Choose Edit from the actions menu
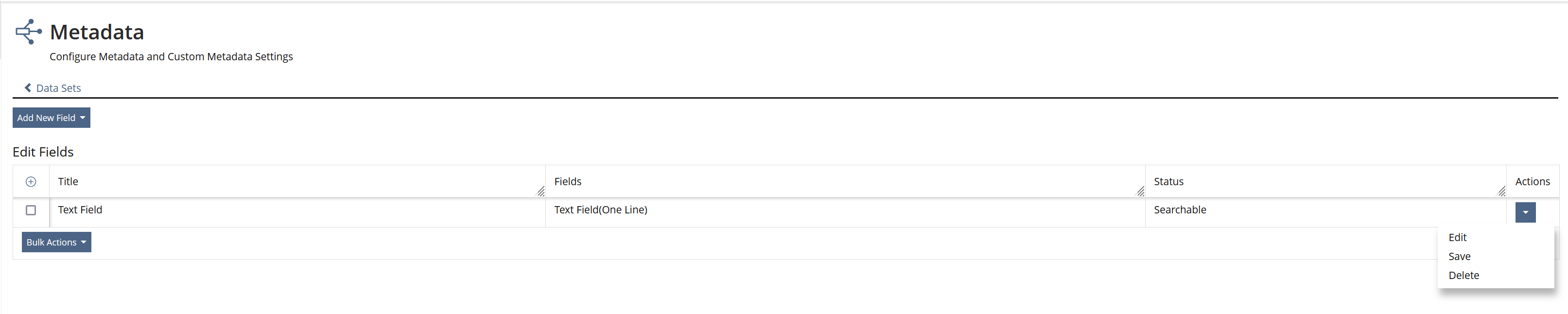The width and height of the screenshot is (1568, 314). 1457,237
